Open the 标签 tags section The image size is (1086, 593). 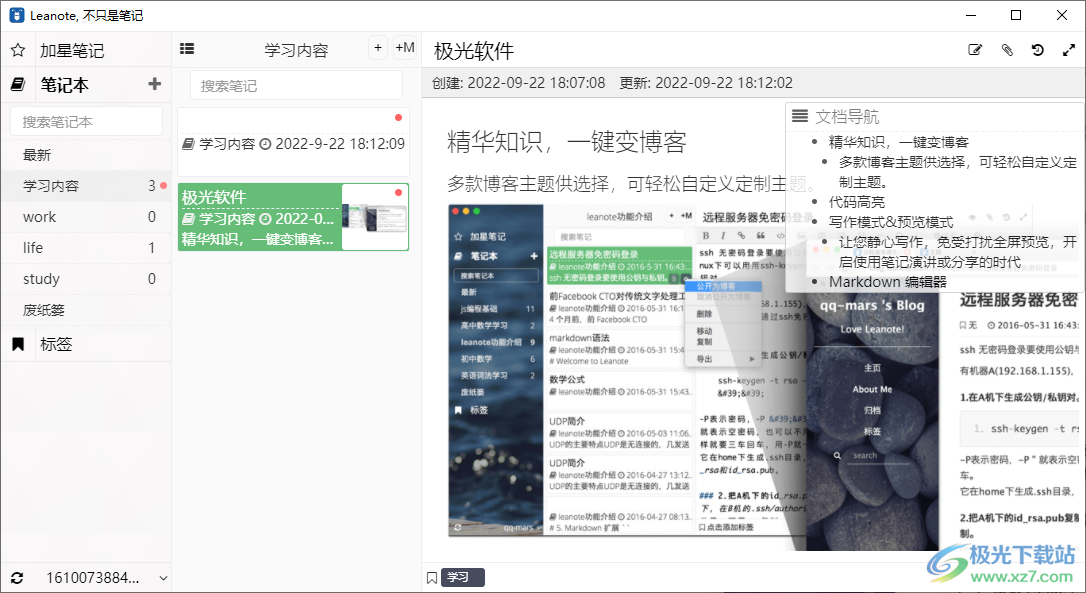56,344
